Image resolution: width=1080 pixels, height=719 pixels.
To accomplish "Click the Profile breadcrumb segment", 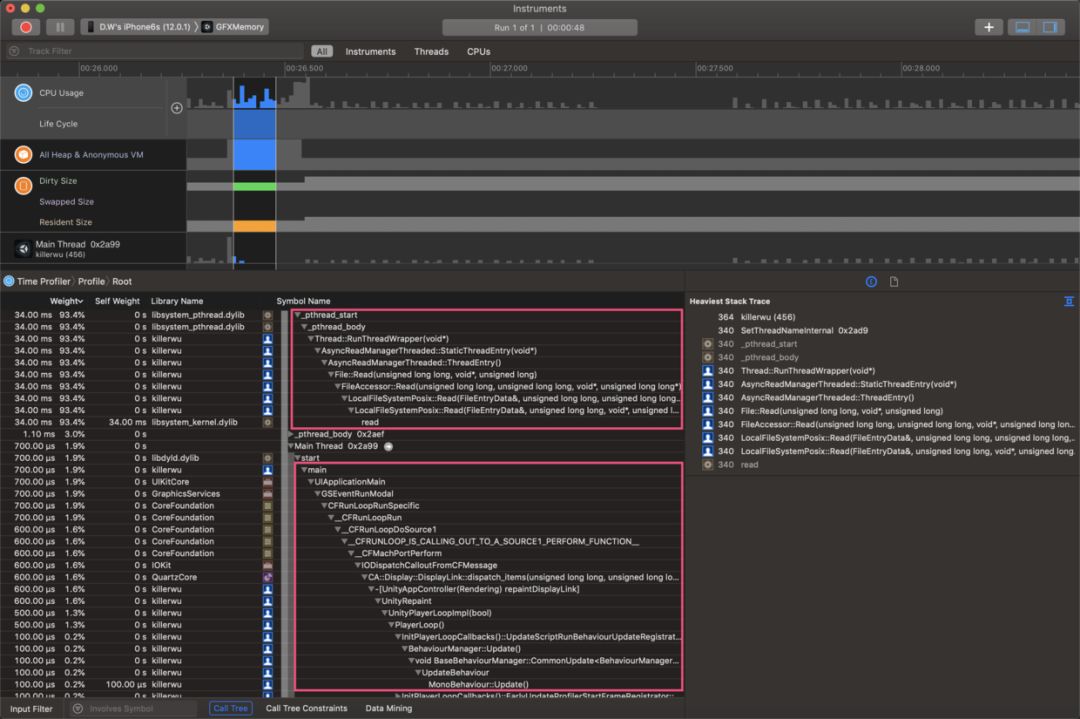I will [x=92, y=282].
